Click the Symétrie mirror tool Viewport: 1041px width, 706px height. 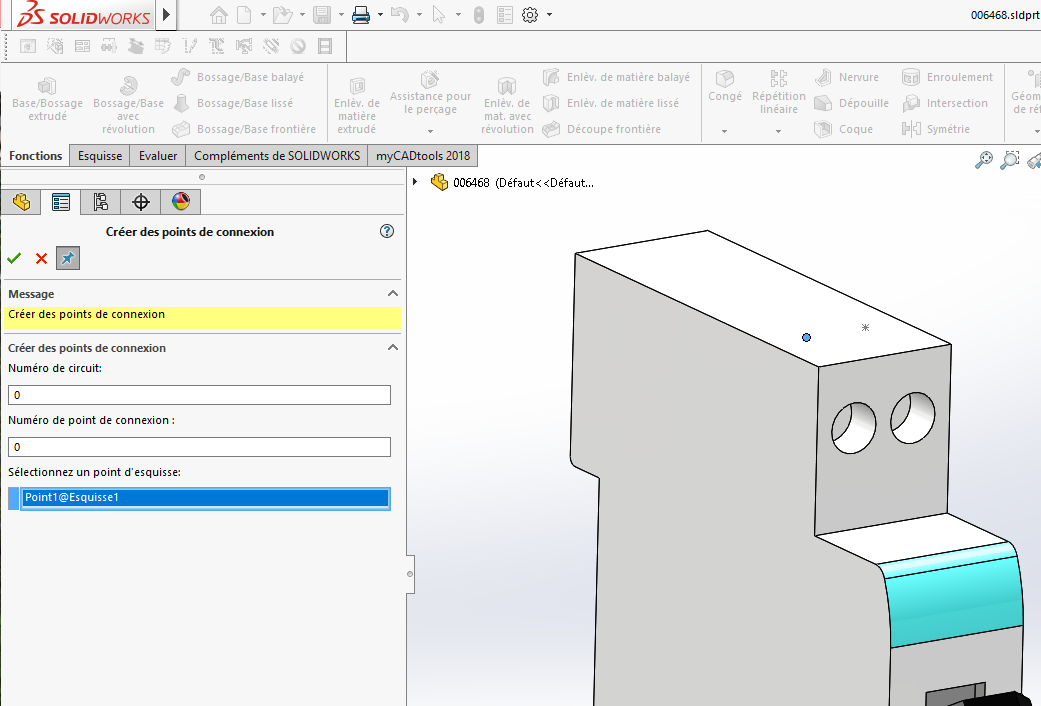pos(936,129)
